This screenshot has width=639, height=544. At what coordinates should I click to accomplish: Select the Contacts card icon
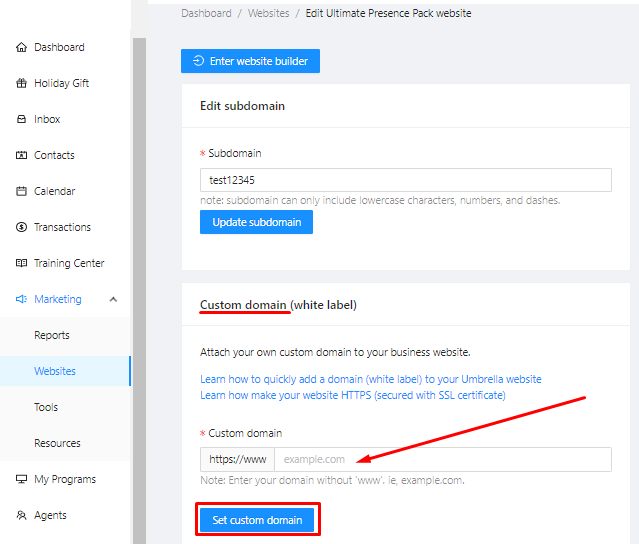21,155
